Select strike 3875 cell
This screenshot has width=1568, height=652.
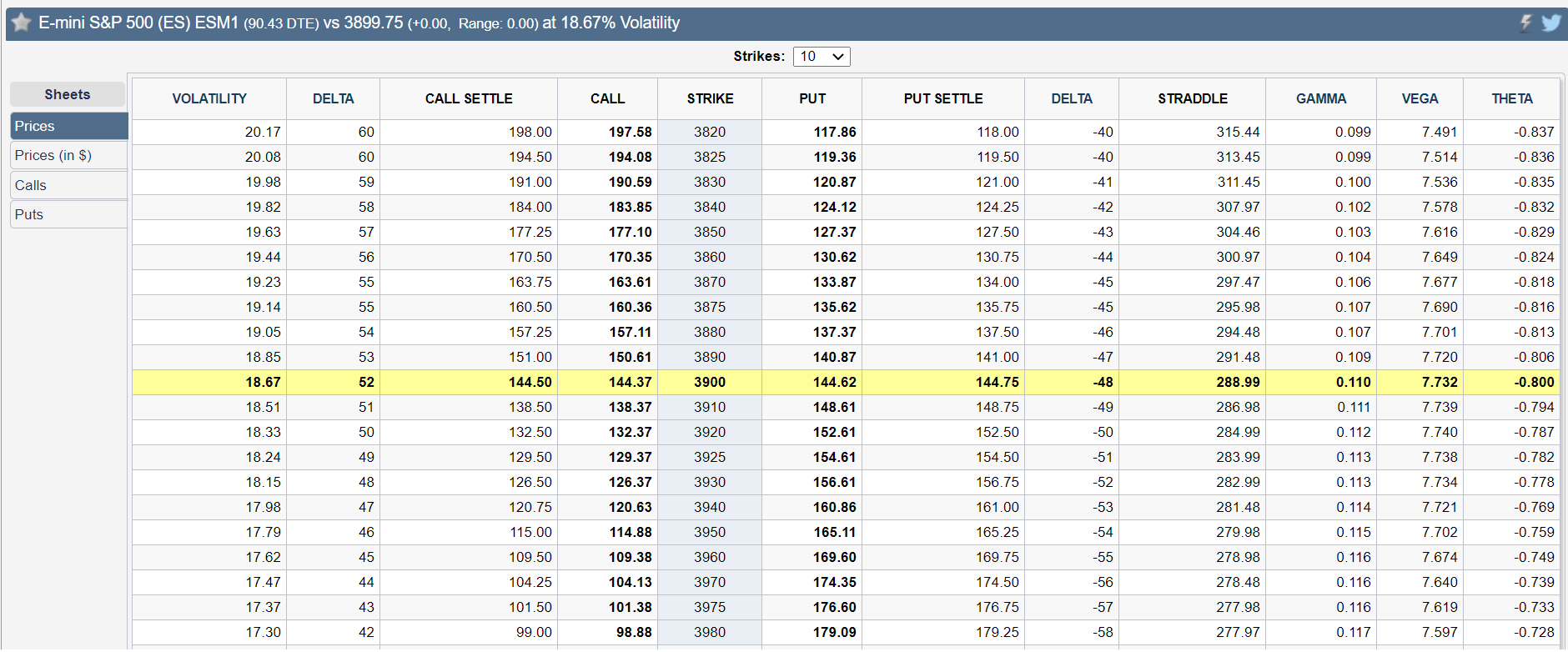pyautogui.click(x=710, y=307)
